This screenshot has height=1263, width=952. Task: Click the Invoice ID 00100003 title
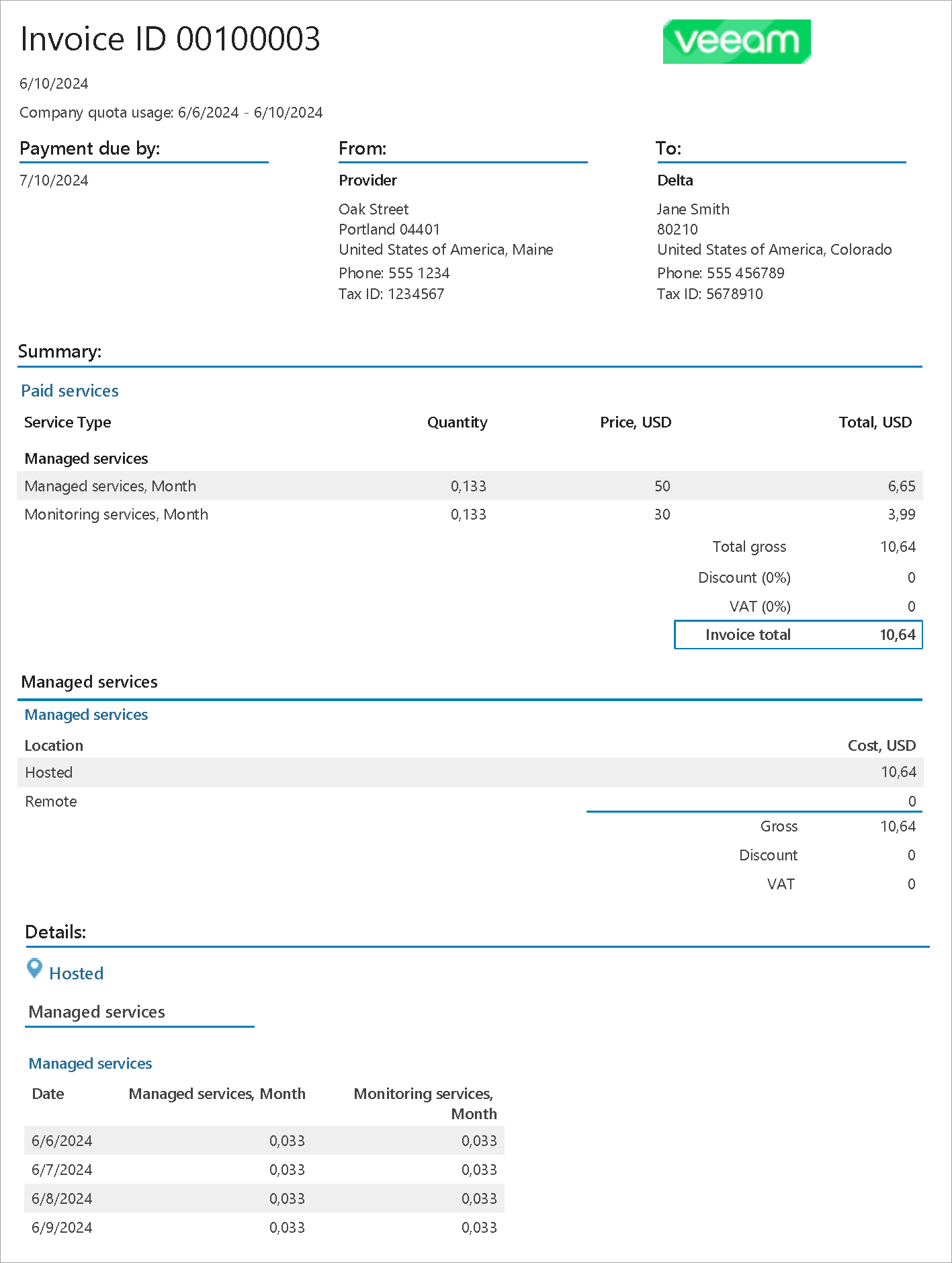click(170, 39)
